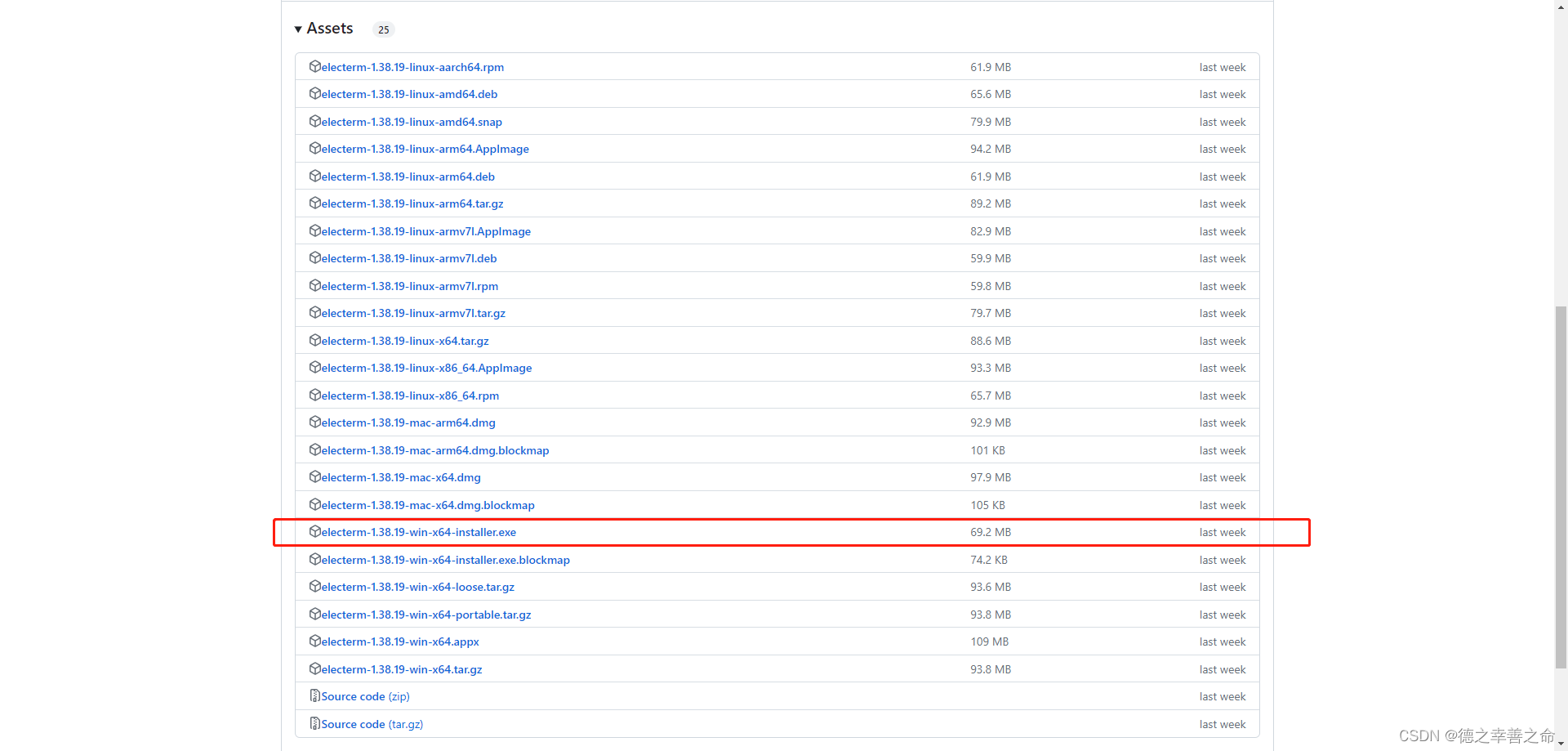Viewport: 1568px width, 751px height.
Task: Click the 69.2 MB size of installer.exe
Action: [991, 532]
